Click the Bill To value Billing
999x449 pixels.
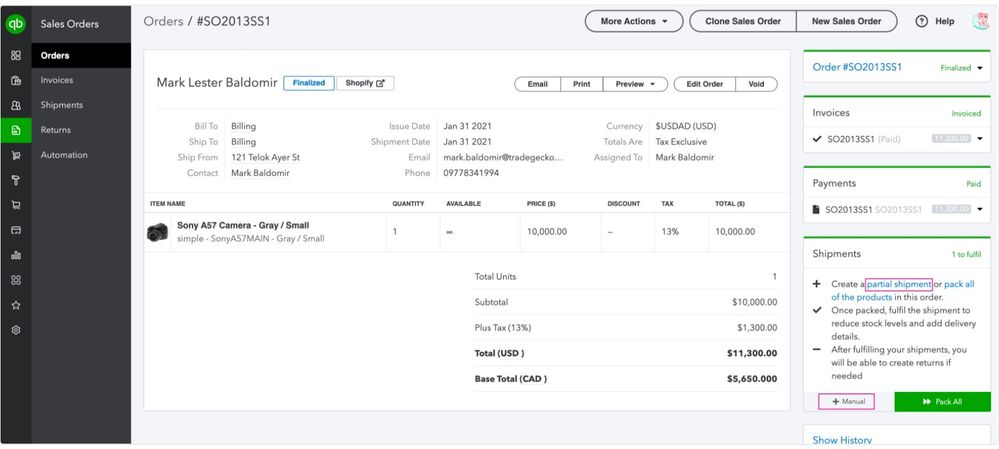(x=243, y=126)
